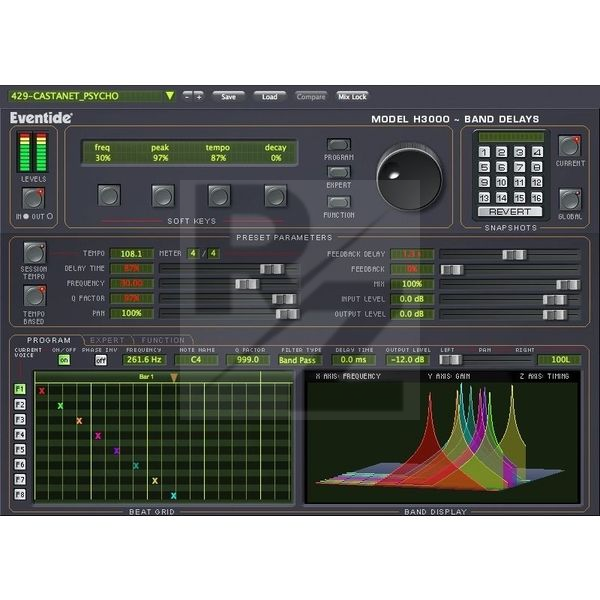Switch to the PROGRAM tab
Image resolution: width=600 pixels, height=600 pixels.
[x=48, y=340]
